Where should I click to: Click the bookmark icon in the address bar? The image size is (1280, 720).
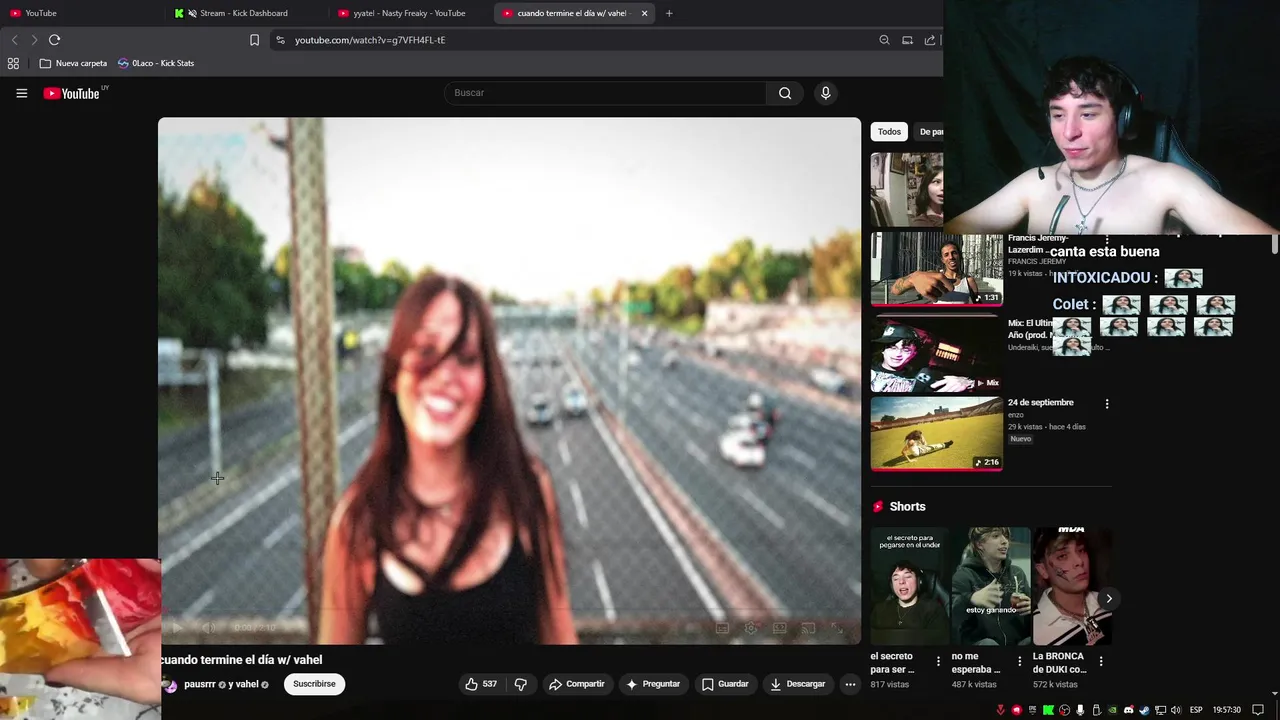pyautogui.click(x=254, y=40)
